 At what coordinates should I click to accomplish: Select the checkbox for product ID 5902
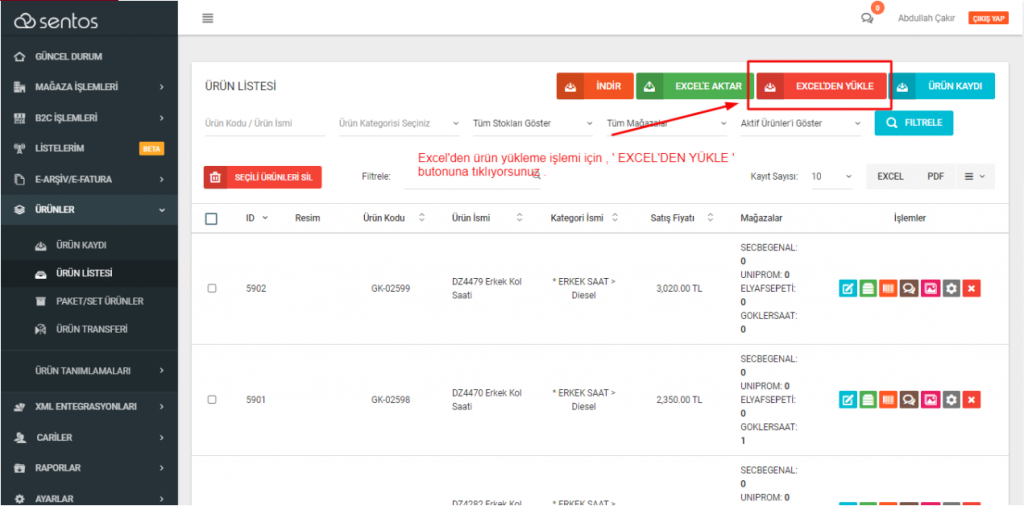(x=211, y=288)
